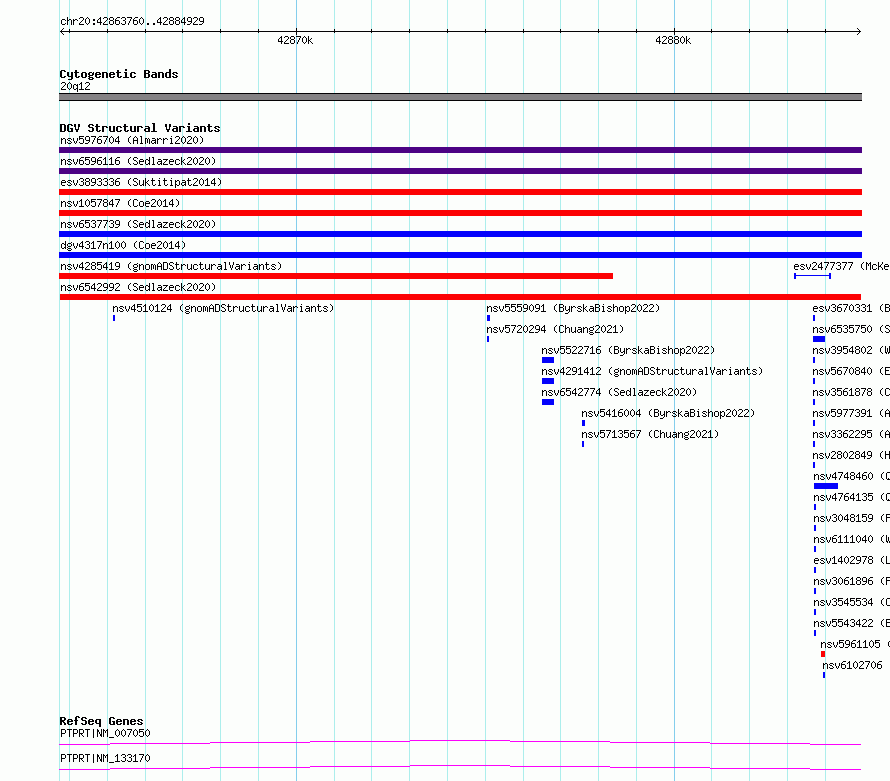Click the purple bar under nsv5976704
Image resolution: width=890 pixels, height=781 pixels.
(460, 150)
